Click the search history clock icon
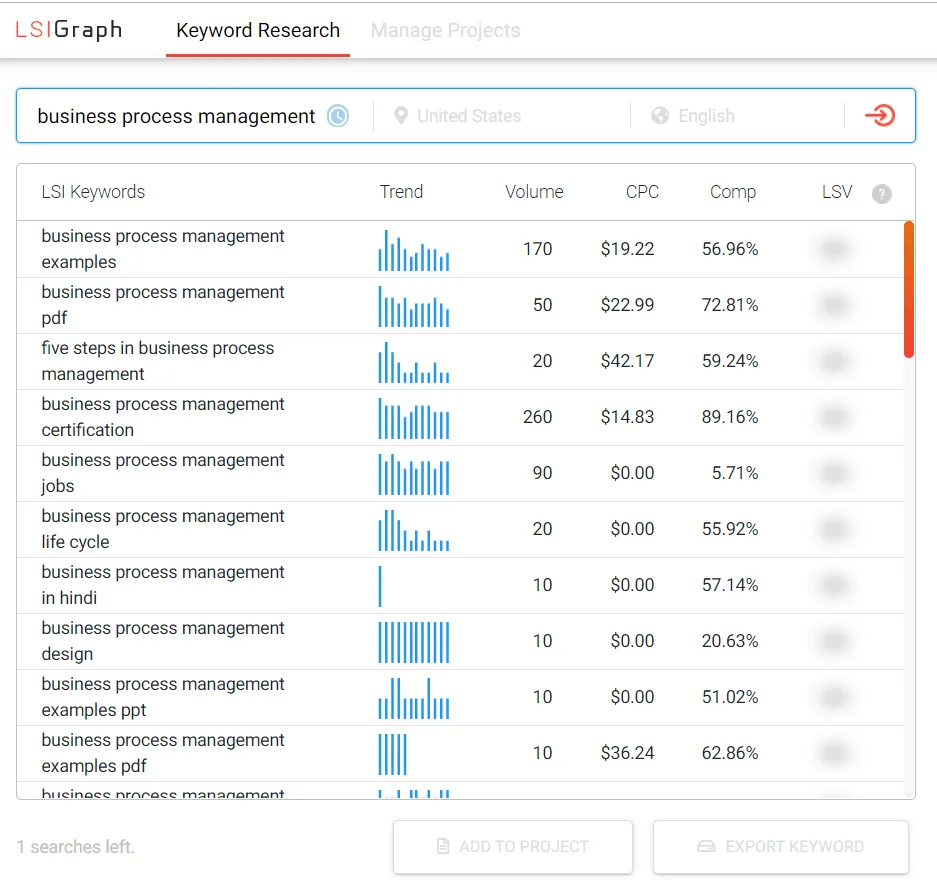 (x=338, y=116)
